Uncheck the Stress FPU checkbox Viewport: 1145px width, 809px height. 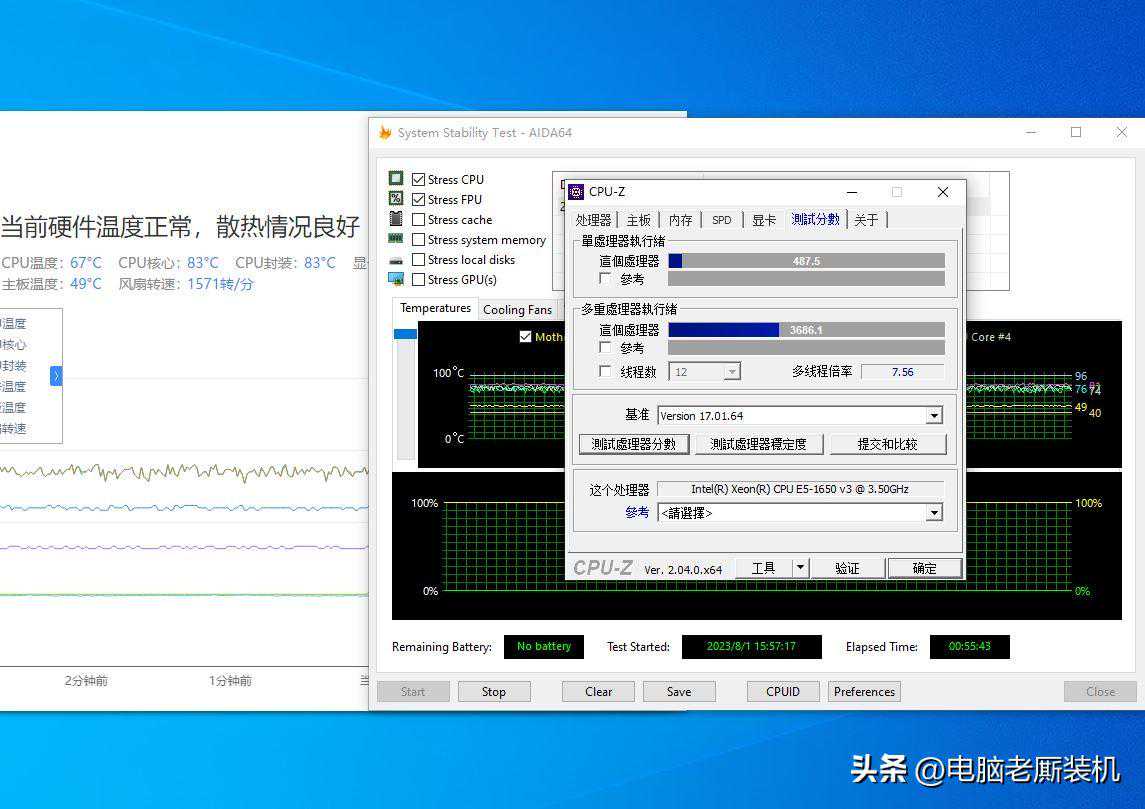coord(419,200)
